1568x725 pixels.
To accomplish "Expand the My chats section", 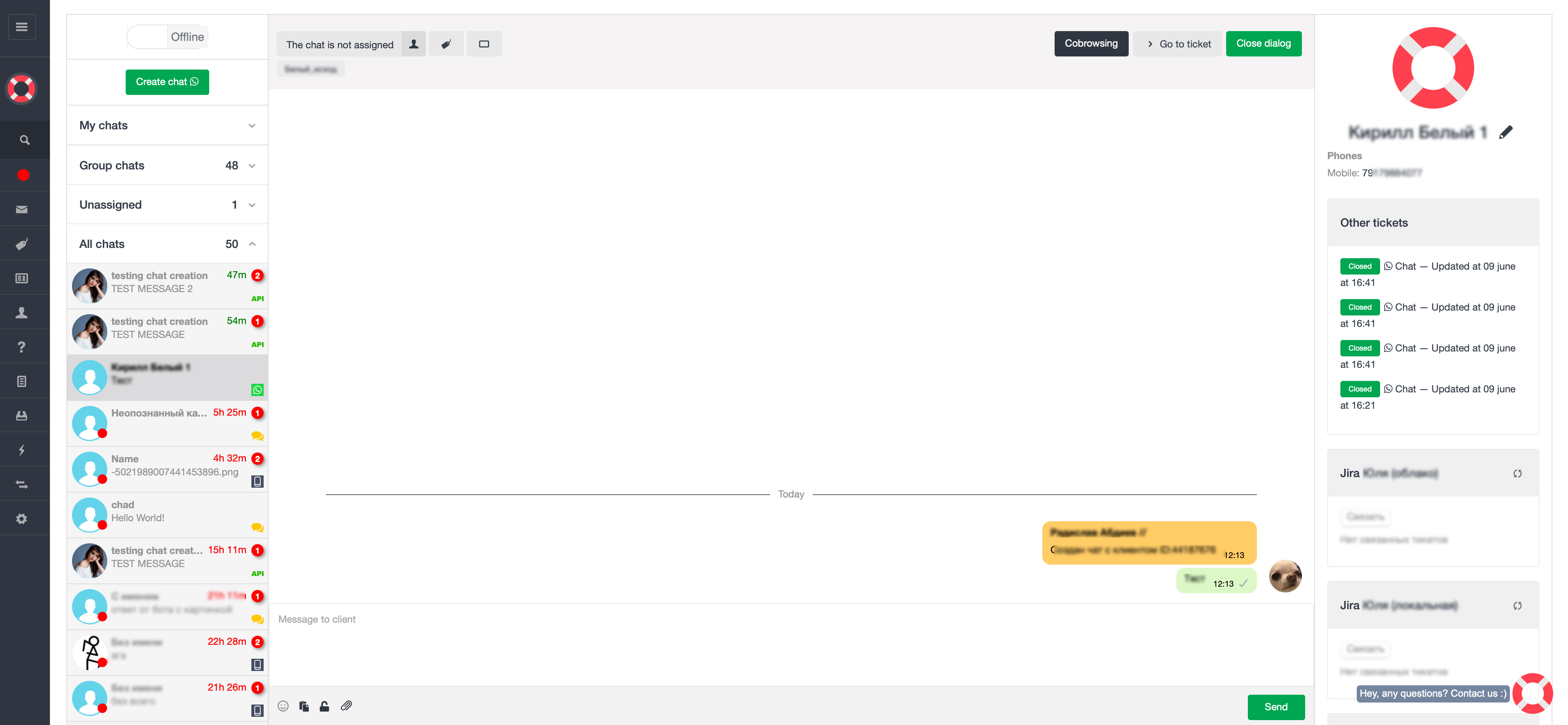I will click(x=167, y=125).
